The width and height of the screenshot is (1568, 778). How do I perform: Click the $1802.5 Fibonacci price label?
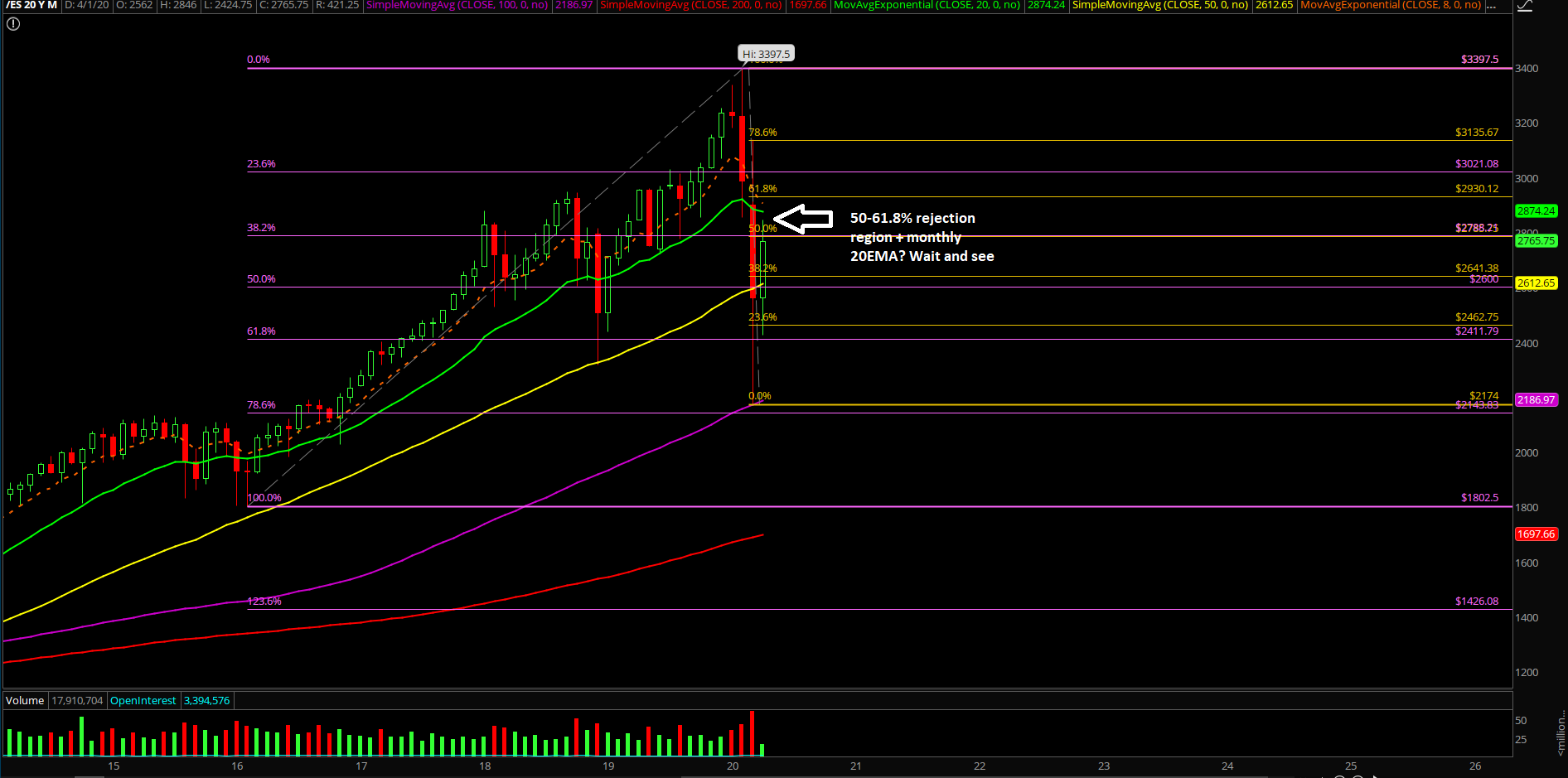(1479, 498)
